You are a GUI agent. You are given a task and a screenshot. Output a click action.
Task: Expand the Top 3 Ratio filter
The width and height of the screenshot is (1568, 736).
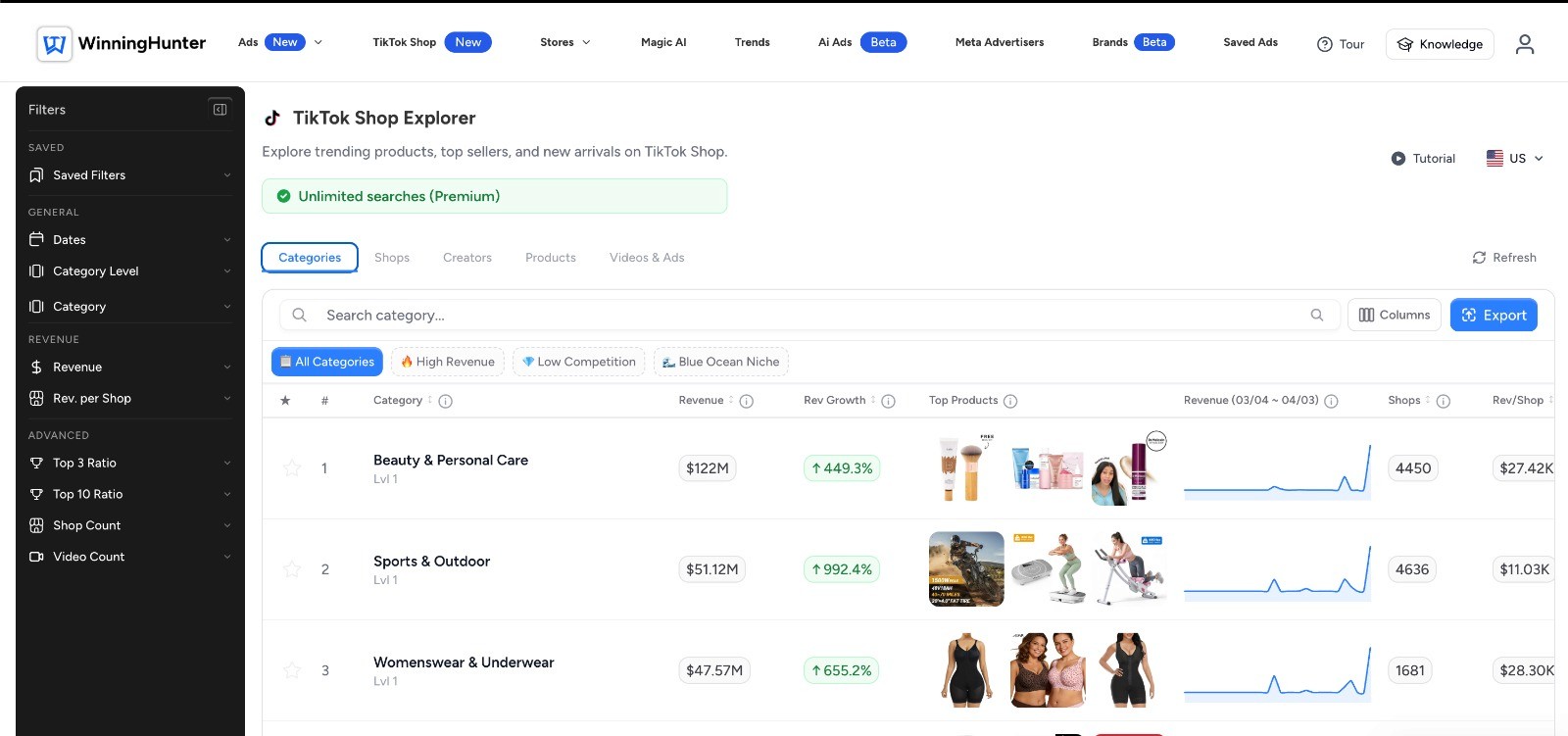pos(130,463)
